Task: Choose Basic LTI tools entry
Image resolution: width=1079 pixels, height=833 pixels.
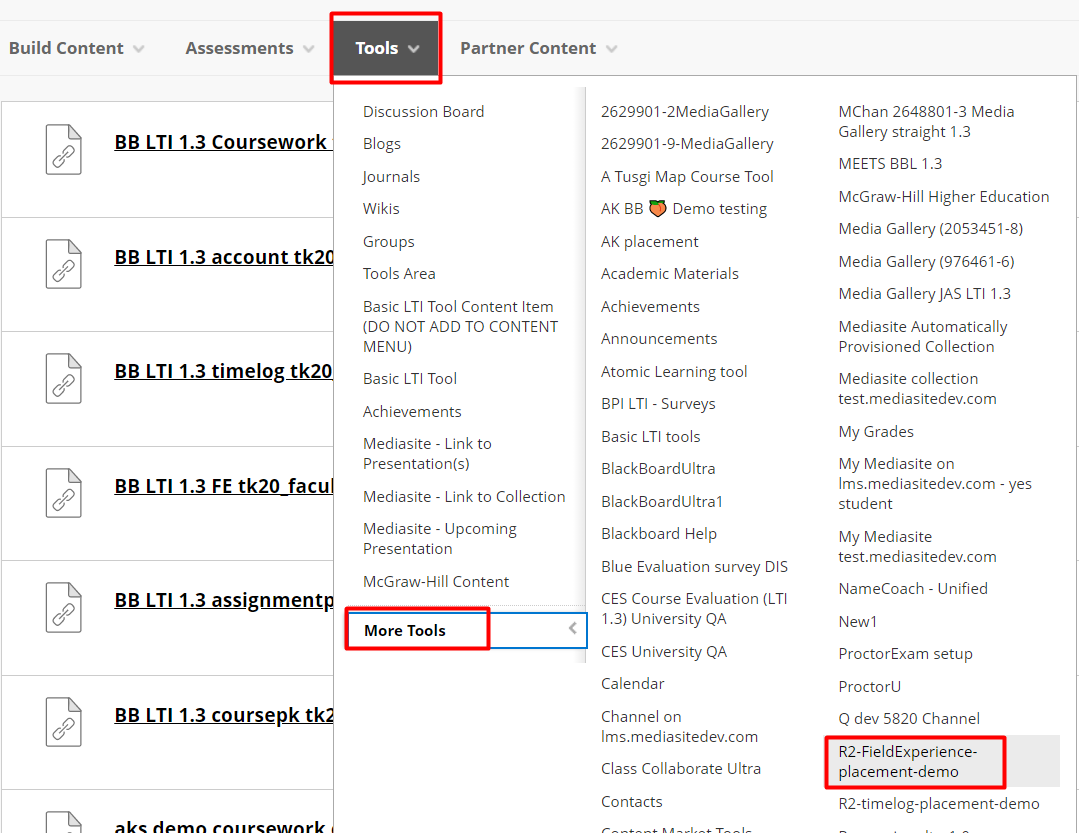Action: coord(650,437)
